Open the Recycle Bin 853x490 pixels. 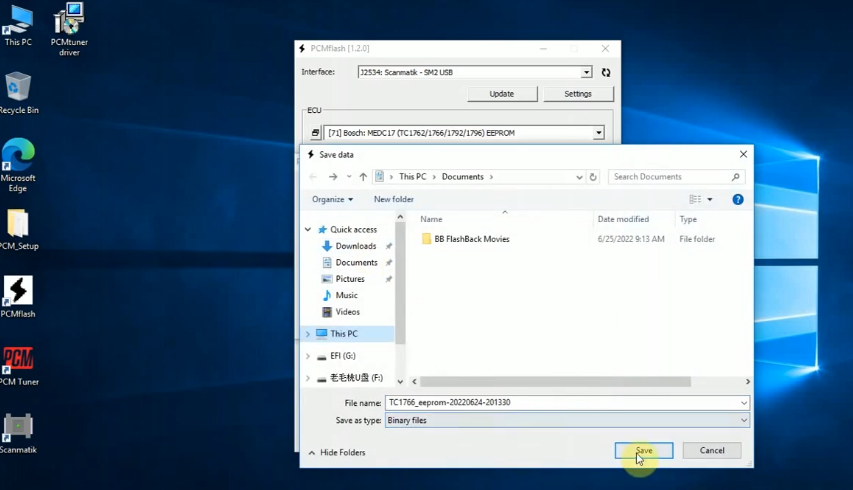click(18, 93)
